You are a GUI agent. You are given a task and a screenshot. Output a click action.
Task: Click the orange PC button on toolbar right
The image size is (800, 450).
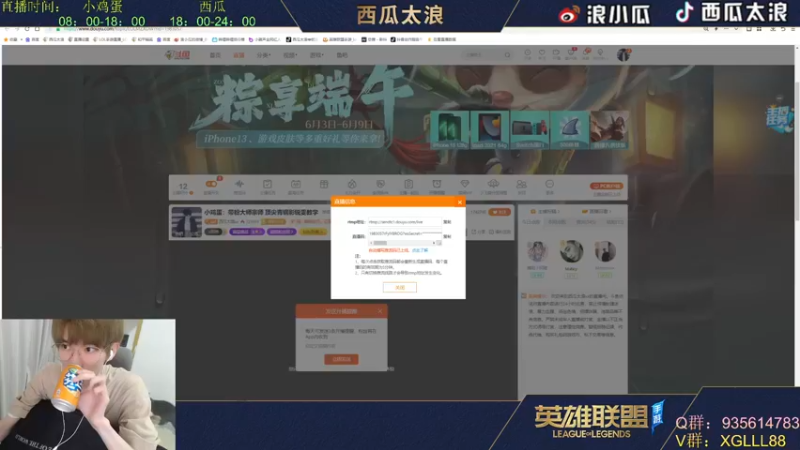(x=606, y=186)
